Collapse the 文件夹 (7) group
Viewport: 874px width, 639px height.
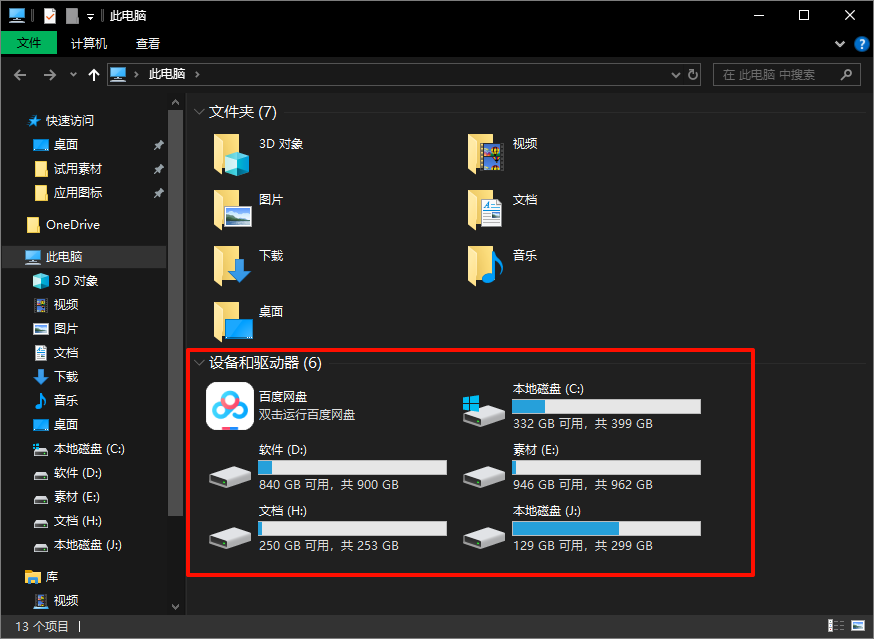pos(199,112)
